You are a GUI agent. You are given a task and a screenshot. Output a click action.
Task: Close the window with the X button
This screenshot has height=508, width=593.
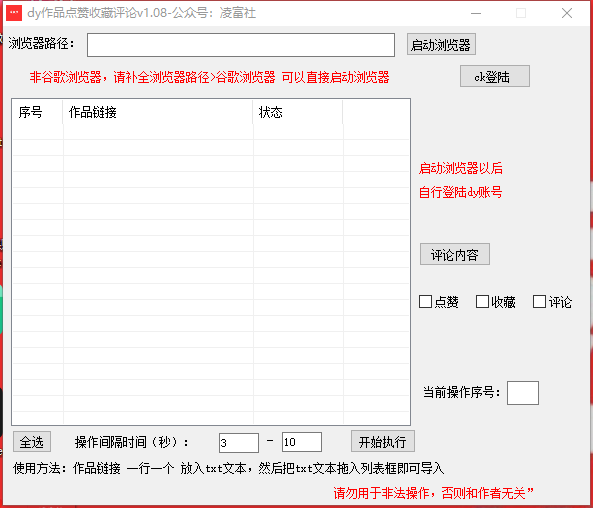567,13
